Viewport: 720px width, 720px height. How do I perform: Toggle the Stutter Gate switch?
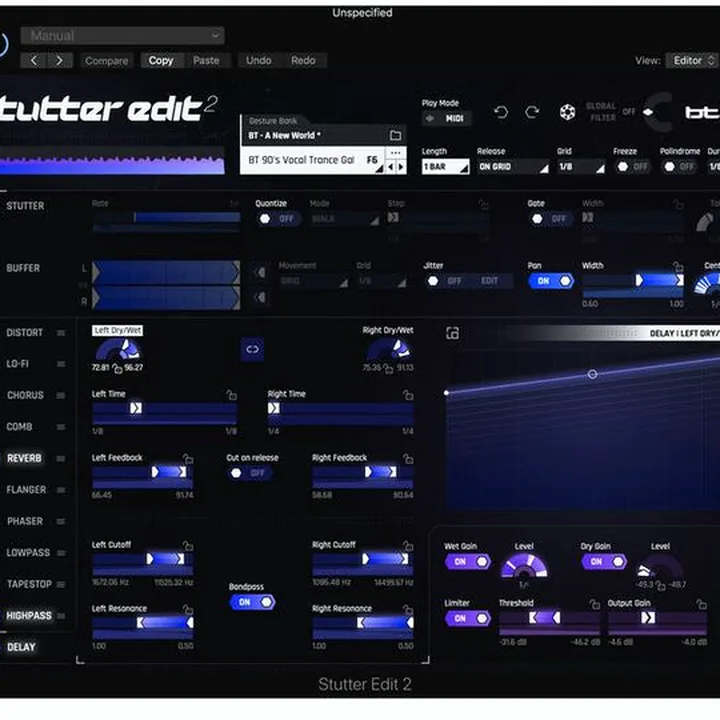550,219
